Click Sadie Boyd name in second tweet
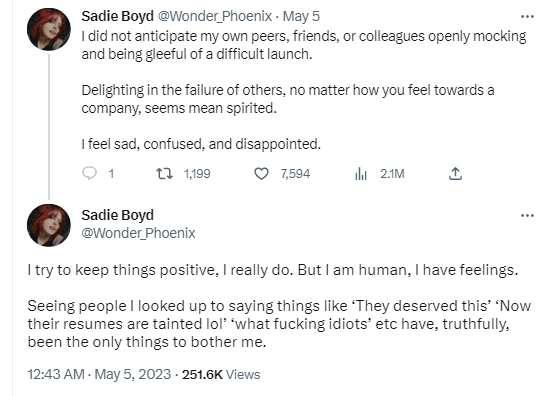Screen dimensions: 551x396 click(117, 215)
